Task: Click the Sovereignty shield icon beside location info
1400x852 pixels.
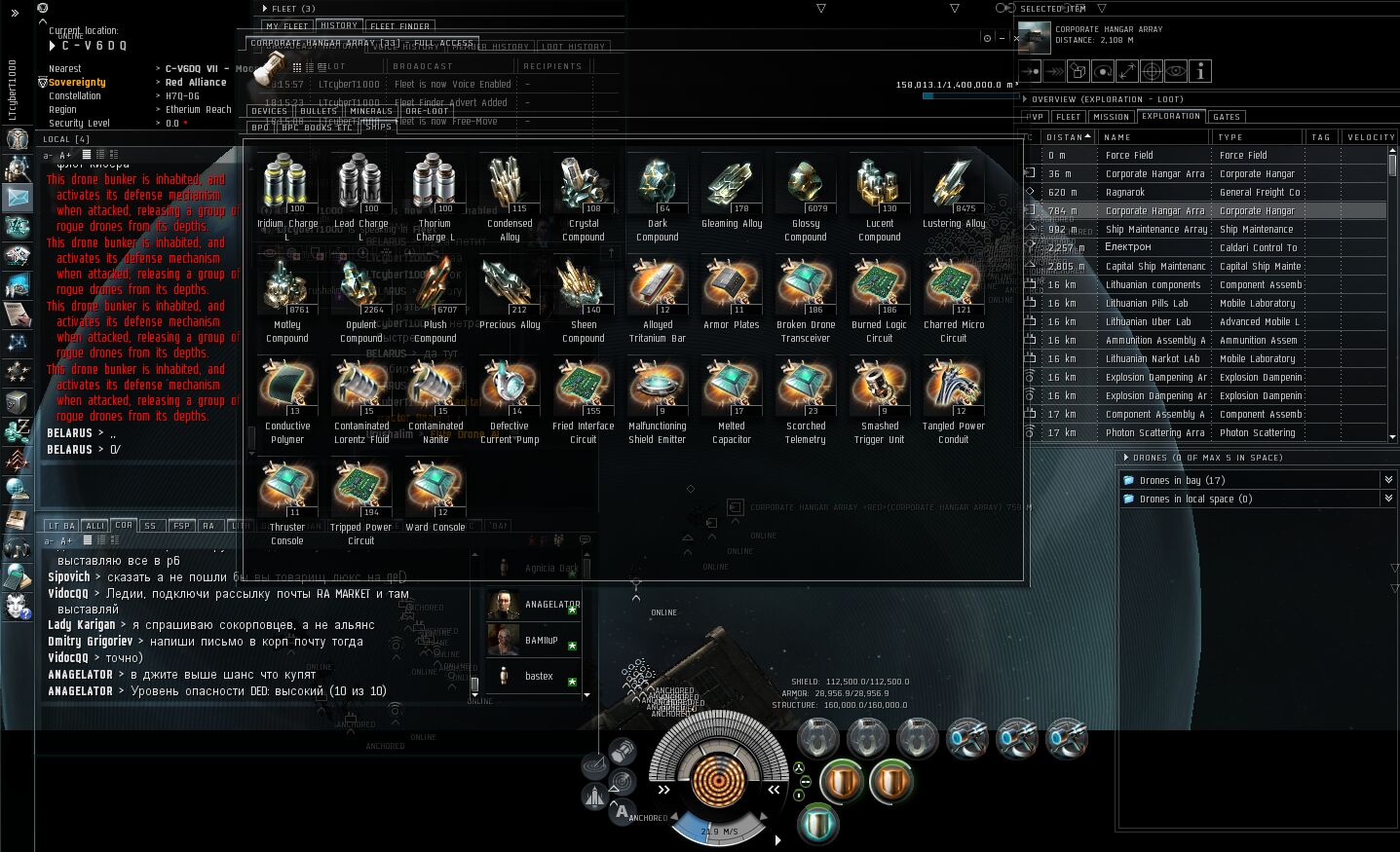Action: pyautogui.click(x=43, y=83)
